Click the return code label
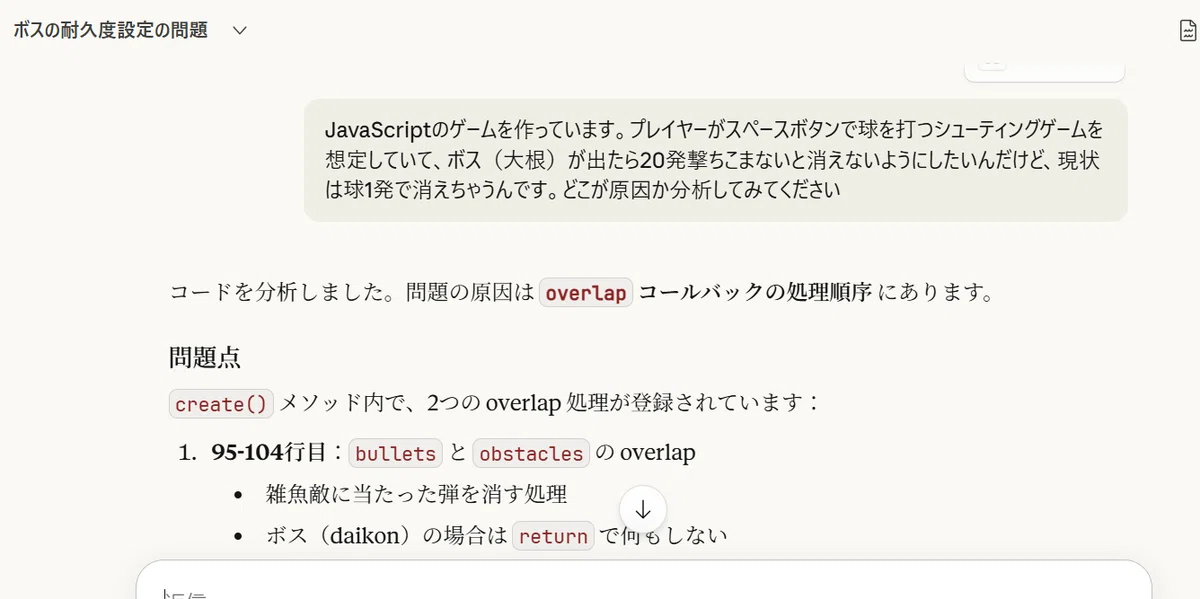This screenshot has height=599, width=1200. pos(553,536)
